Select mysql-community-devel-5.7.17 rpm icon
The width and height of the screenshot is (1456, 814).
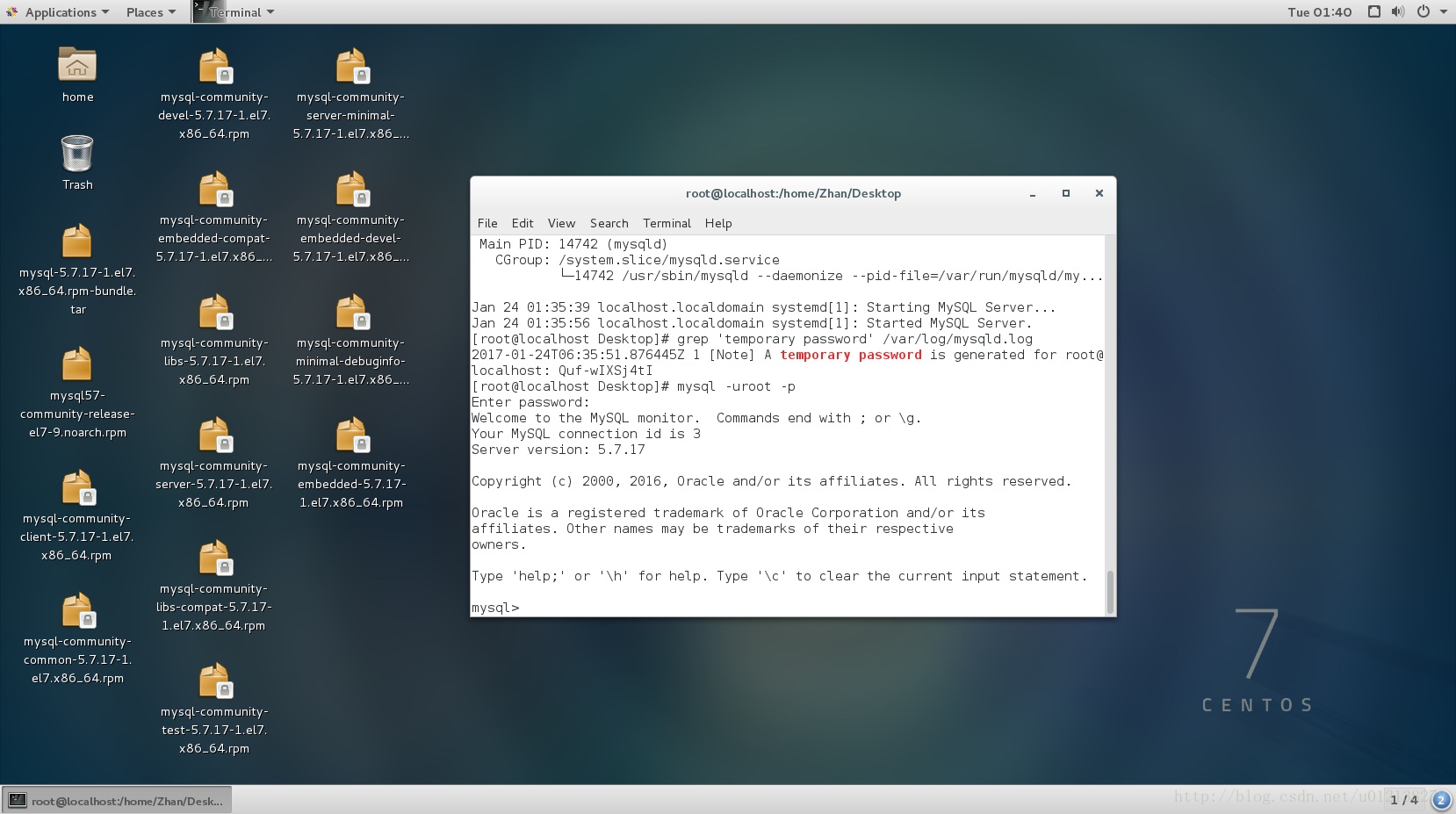(x=214, y=65)
